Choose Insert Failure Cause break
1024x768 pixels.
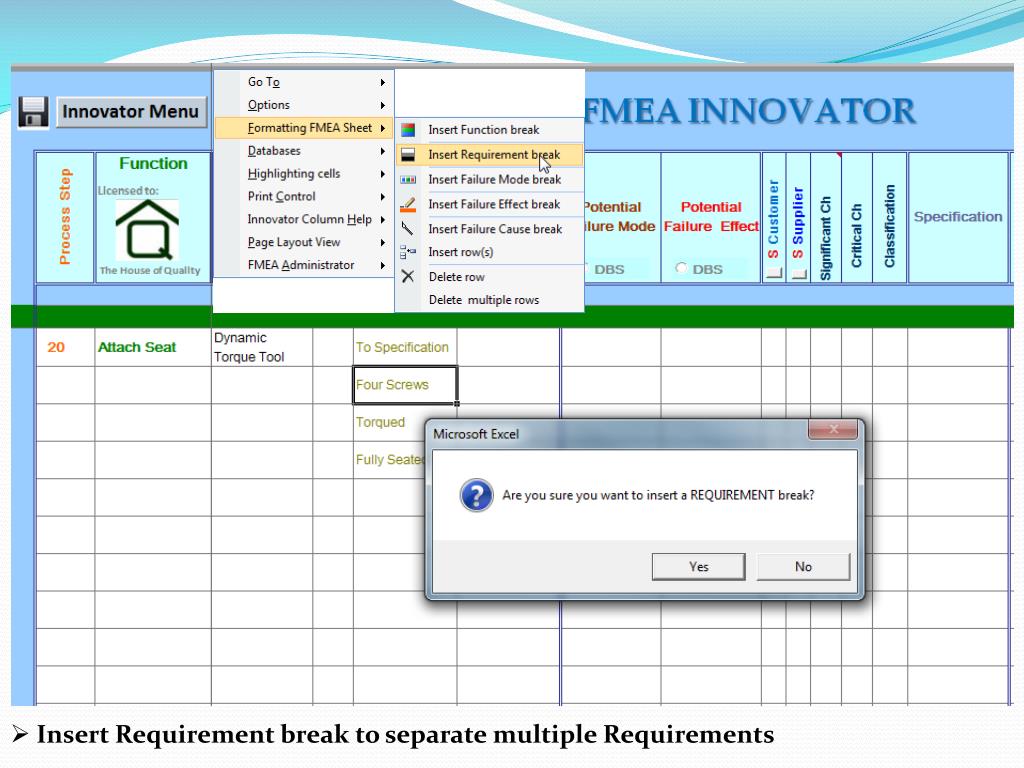point(489,229)
